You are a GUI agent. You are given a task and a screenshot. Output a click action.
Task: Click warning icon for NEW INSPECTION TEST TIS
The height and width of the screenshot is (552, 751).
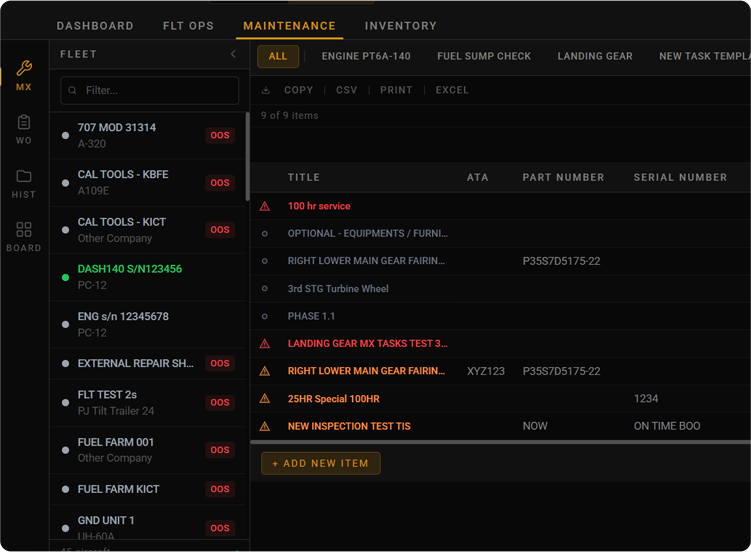(265, 426)
